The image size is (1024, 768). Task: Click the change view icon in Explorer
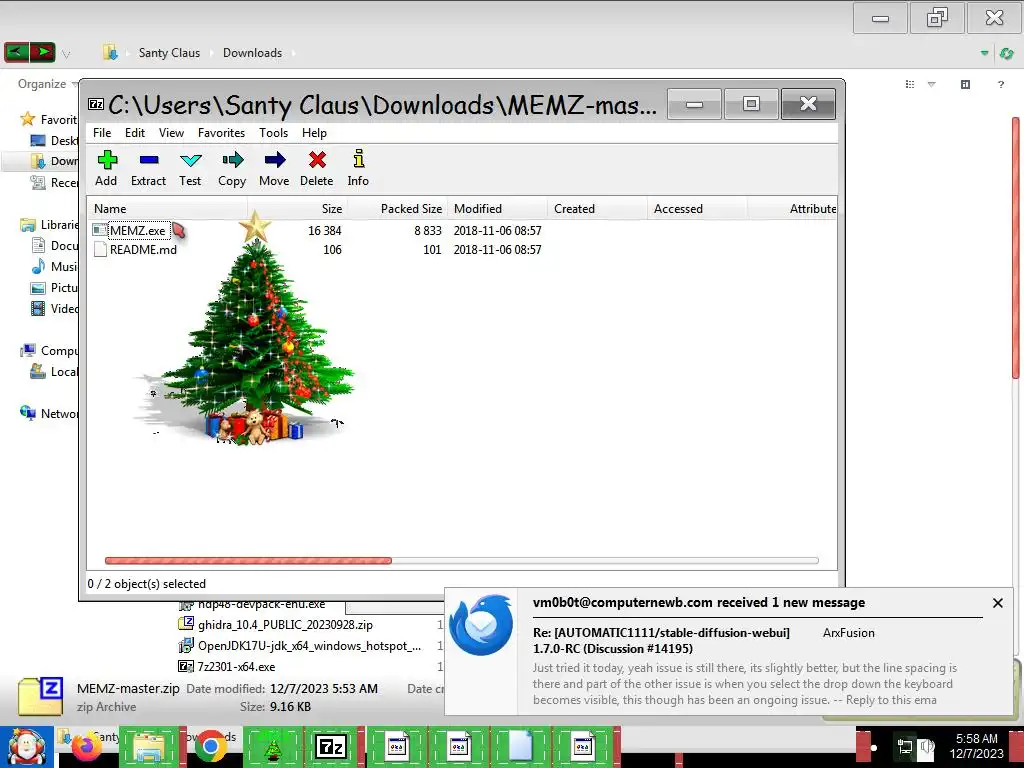point(910,84)
